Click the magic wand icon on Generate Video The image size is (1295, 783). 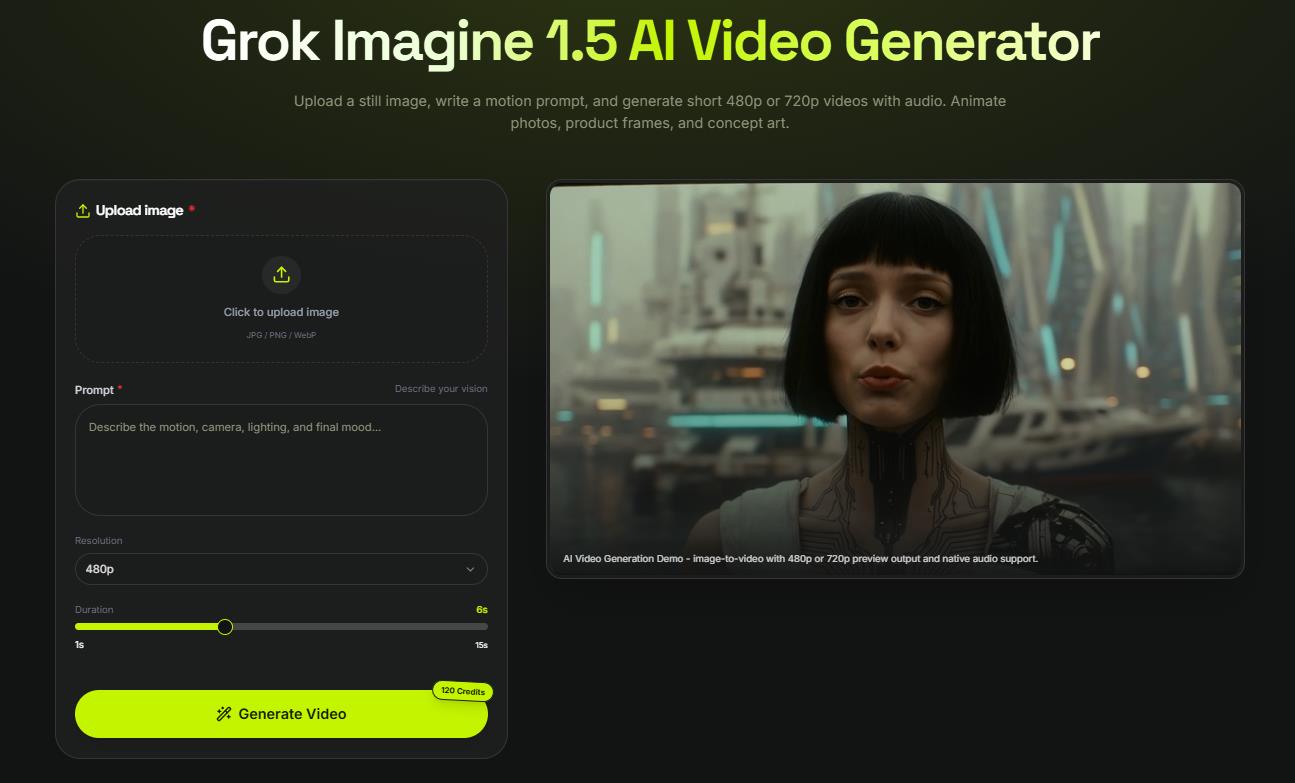click(x=224, y=714)
